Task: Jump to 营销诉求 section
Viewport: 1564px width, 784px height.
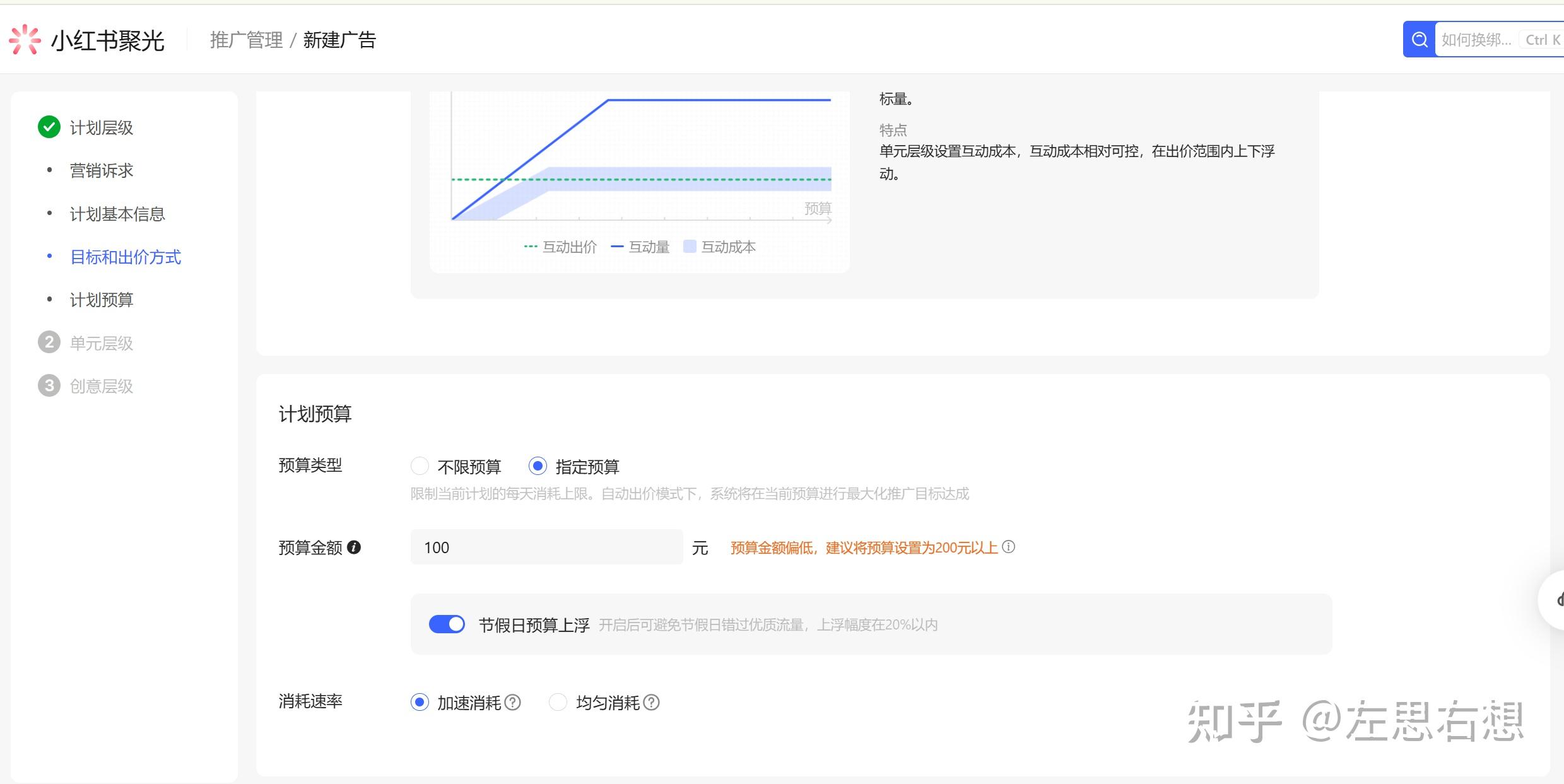Action: tap(102, 170)
